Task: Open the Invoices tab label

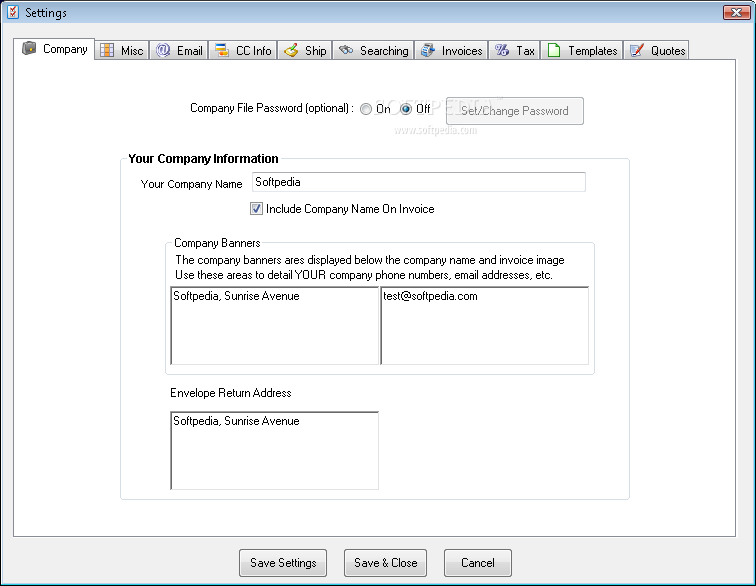Action: point(462,51)
